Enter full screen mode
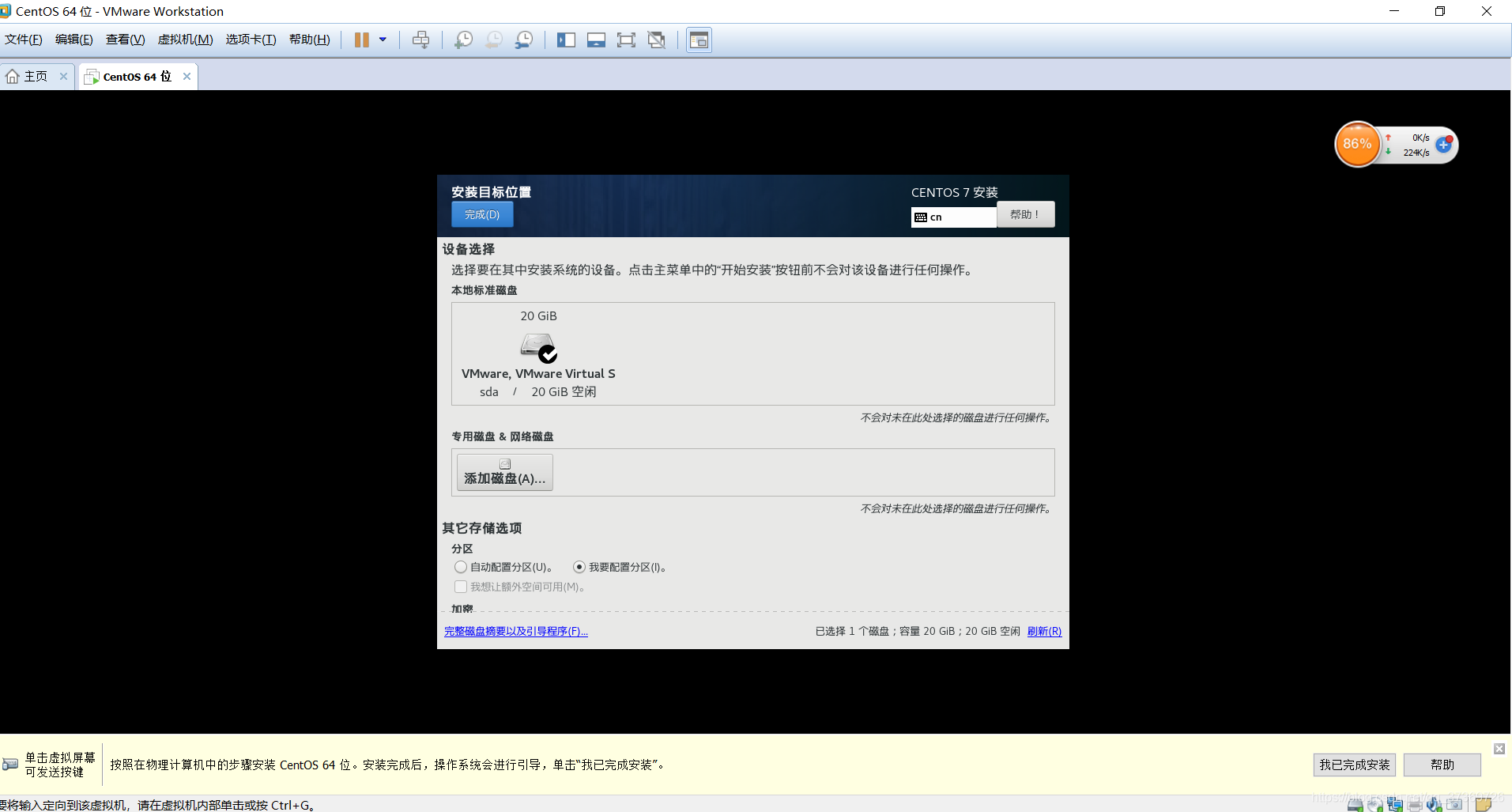1512x812 pixels. coord(626,40)
